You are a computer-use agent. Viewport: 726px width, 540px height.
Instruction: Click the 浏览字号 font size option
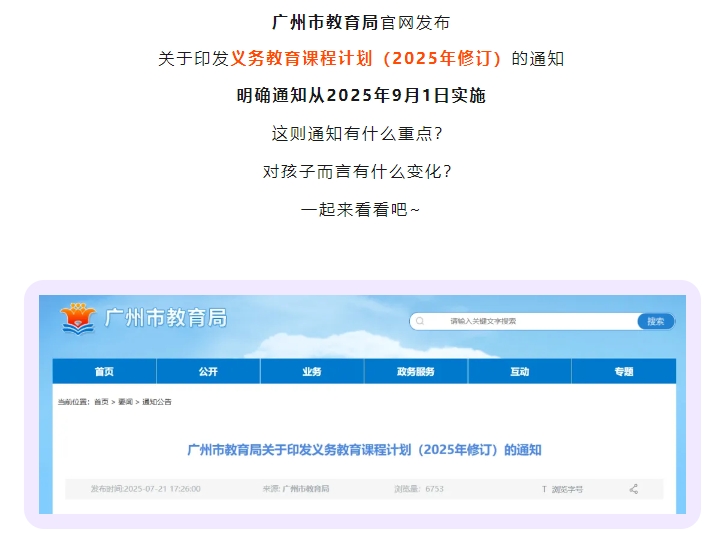coord(567,489)
